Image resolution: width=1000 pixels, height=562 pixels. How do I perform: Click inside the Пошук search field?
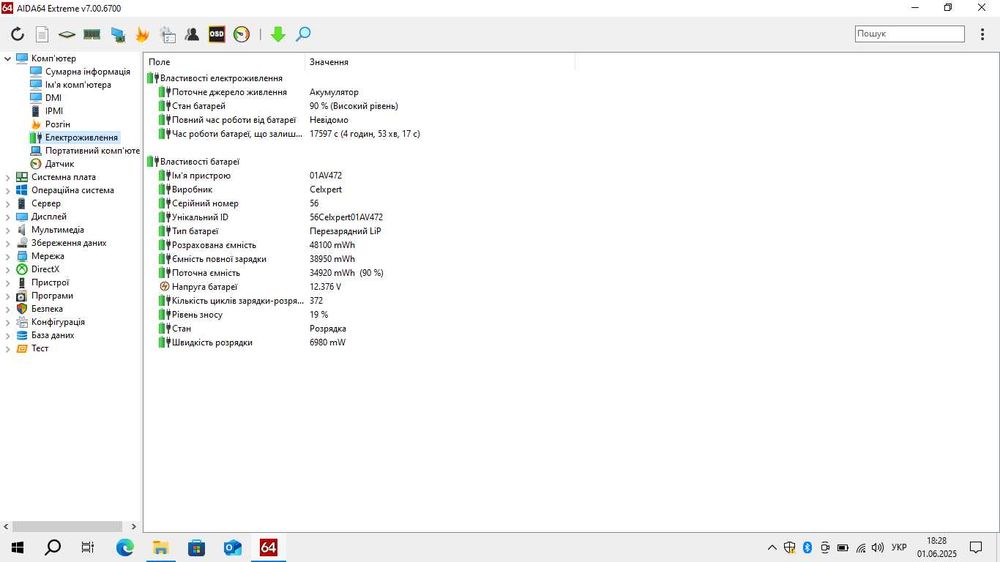(909, 34)
